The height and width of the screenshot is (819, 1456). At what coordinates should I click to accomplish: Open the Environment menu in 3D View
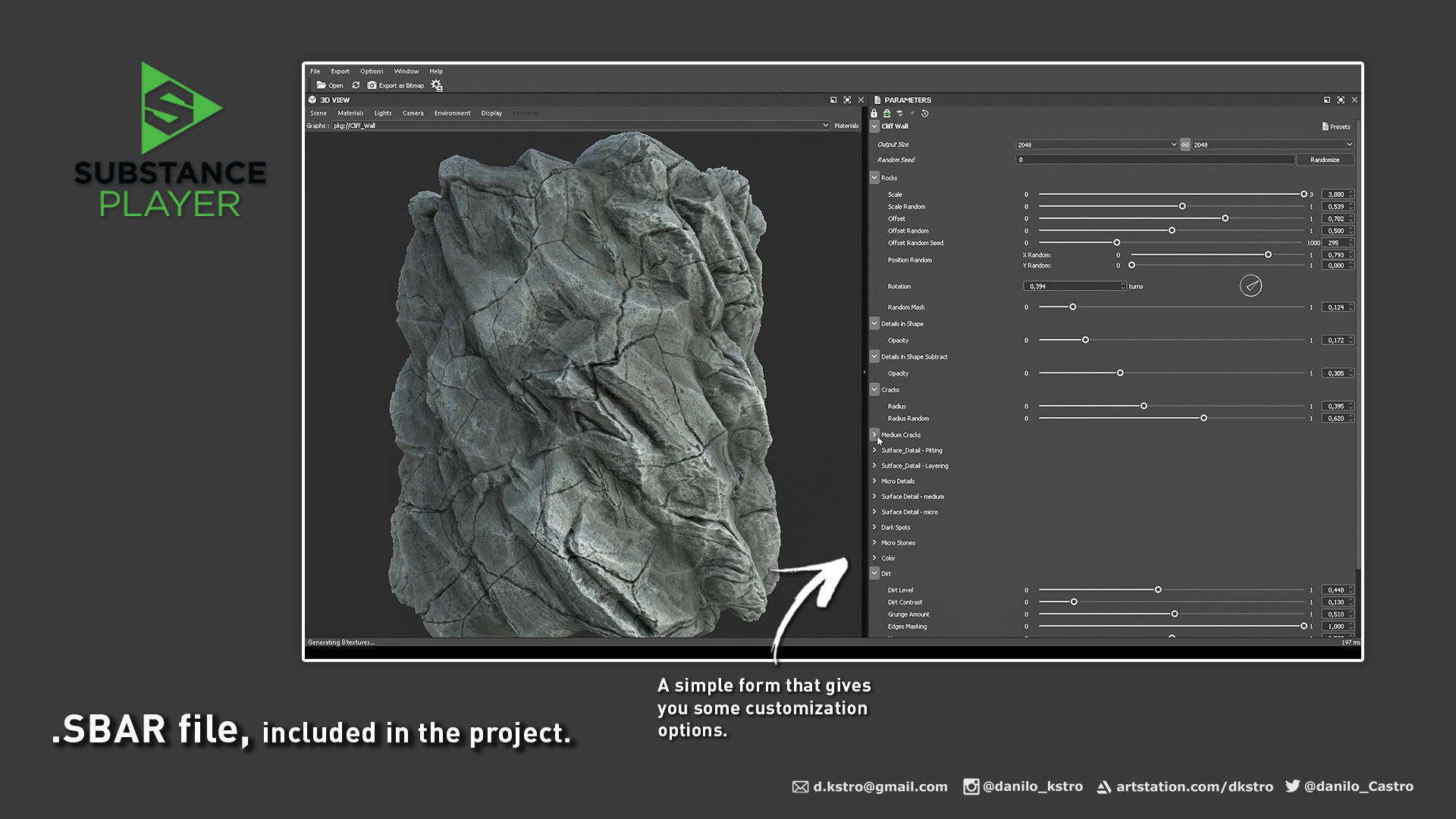tap(452, 113)
